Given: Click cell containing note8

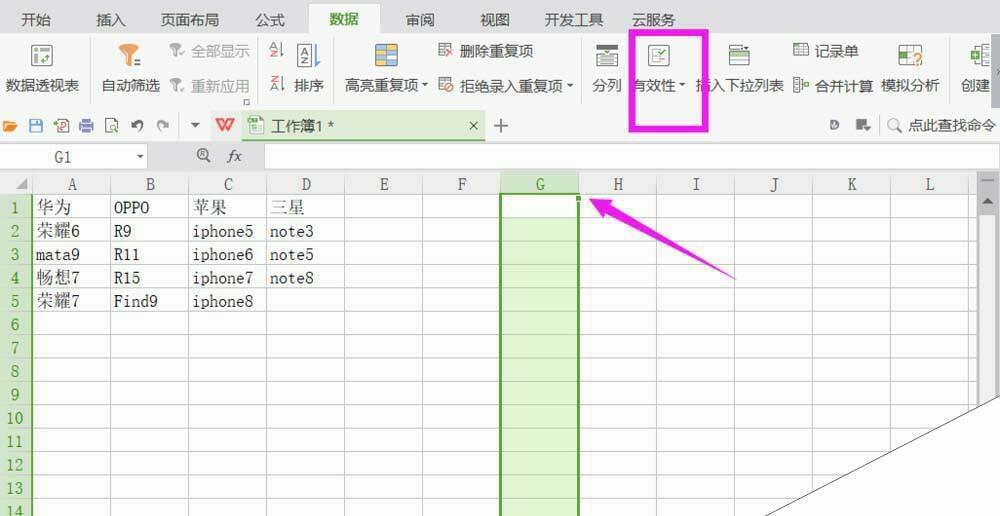Looking at the screenshot, I should click(x=305, y=277).
